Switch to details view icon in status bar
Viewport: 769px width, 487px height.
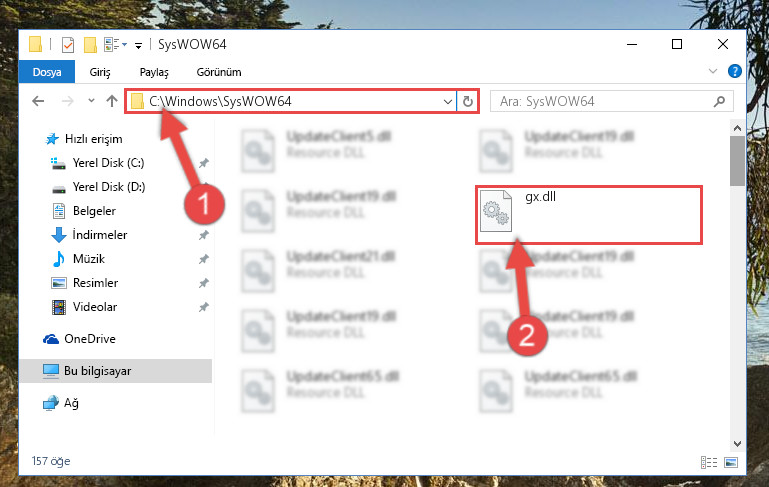tap(709, 462)
